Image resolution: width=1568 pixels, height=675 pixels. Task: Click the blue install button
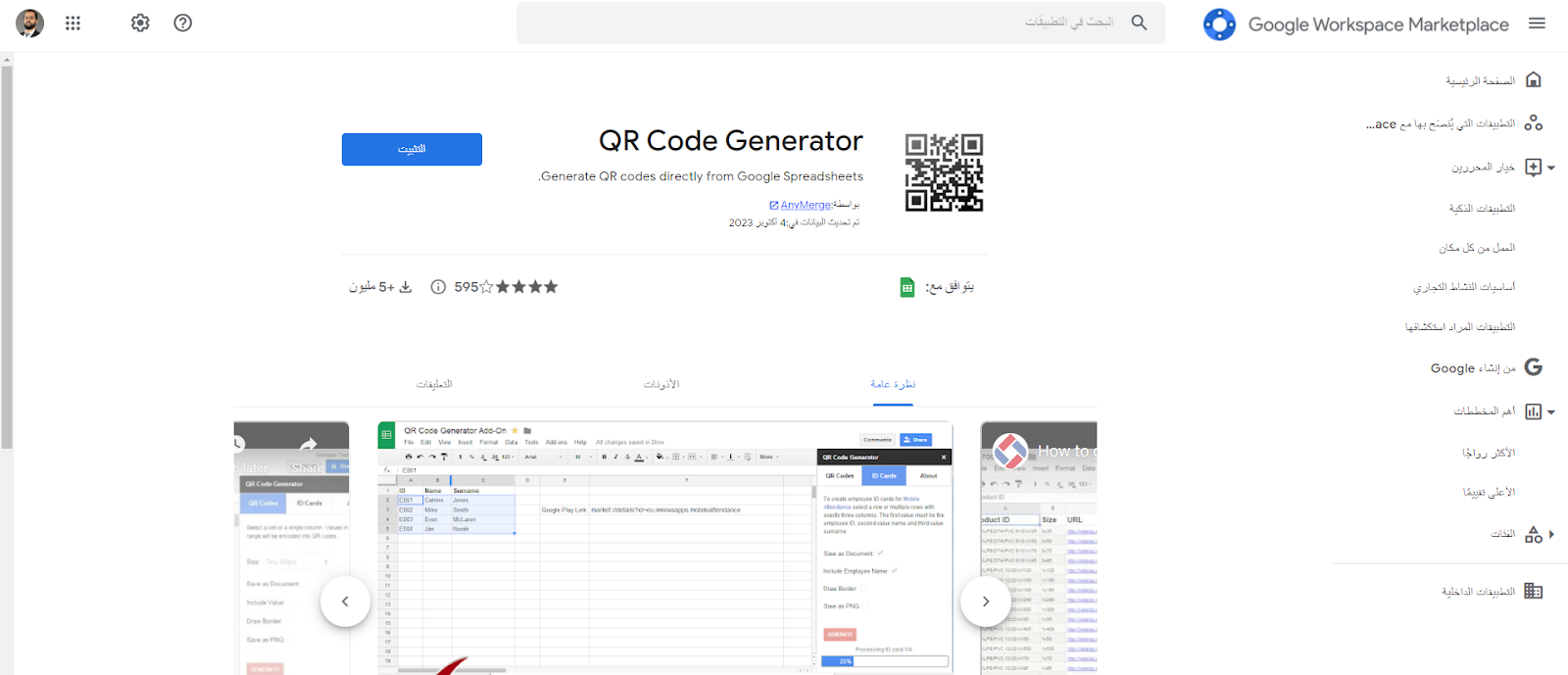tap(412, 149)
